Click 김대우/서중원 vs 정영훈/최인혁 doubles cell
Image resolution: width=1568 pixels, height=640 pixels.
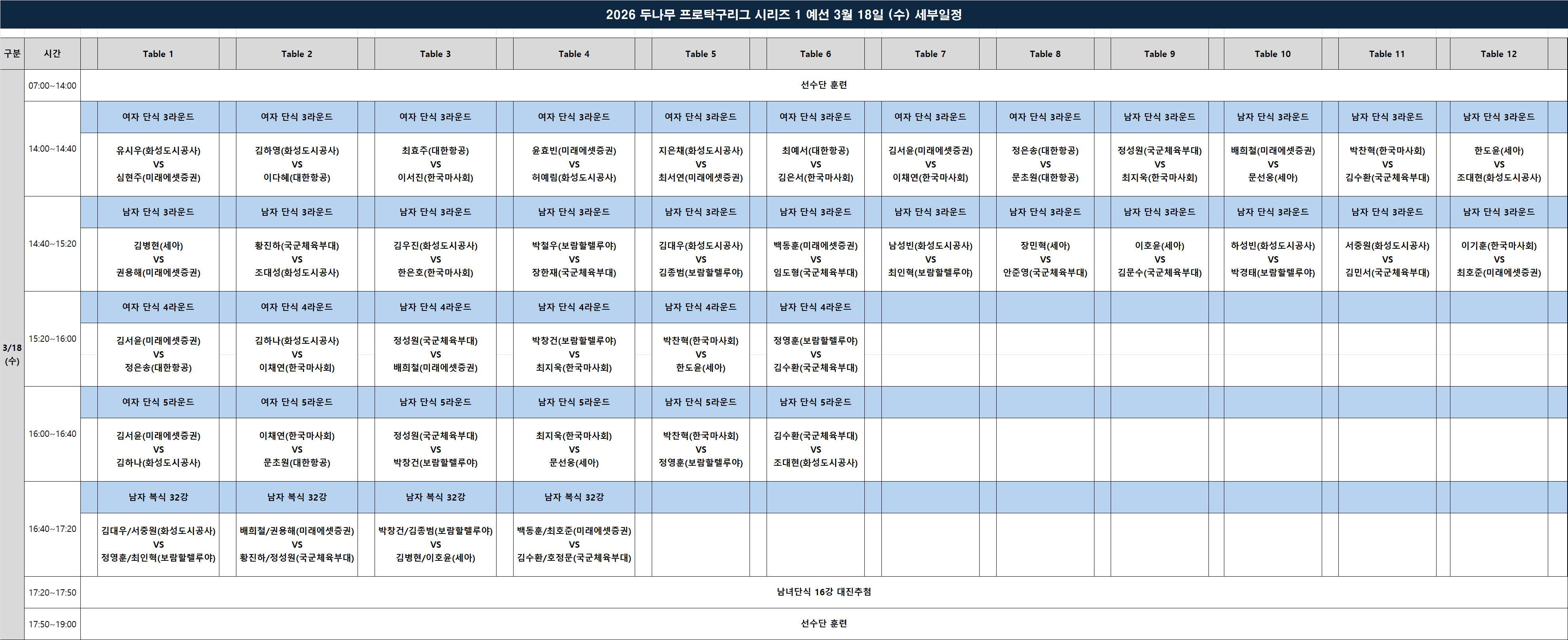coord(158,545)
